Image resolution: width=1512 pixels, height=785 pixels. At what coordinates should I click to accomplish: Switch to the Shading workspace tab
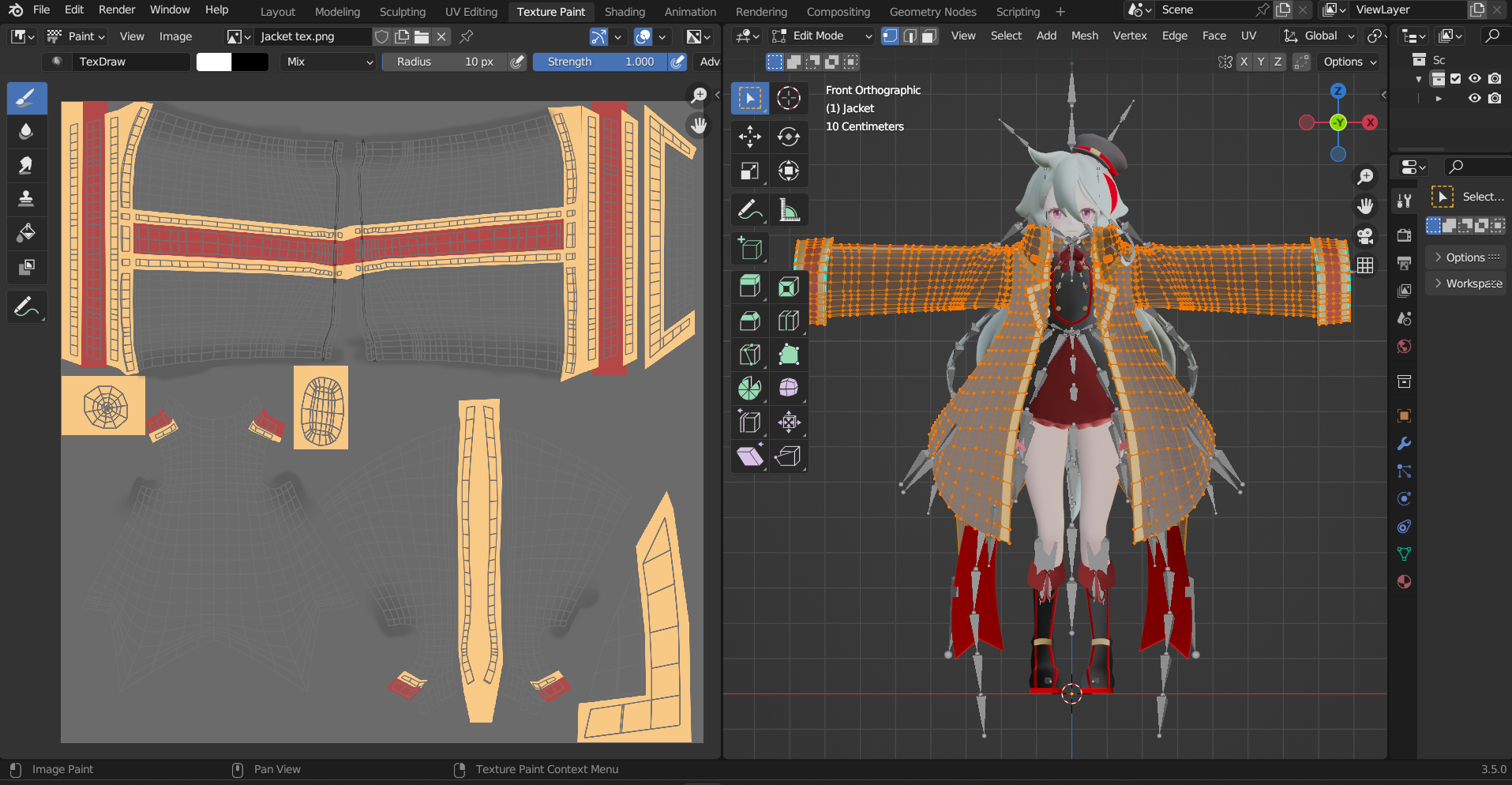pyautogui.click(x=625, y=12)
